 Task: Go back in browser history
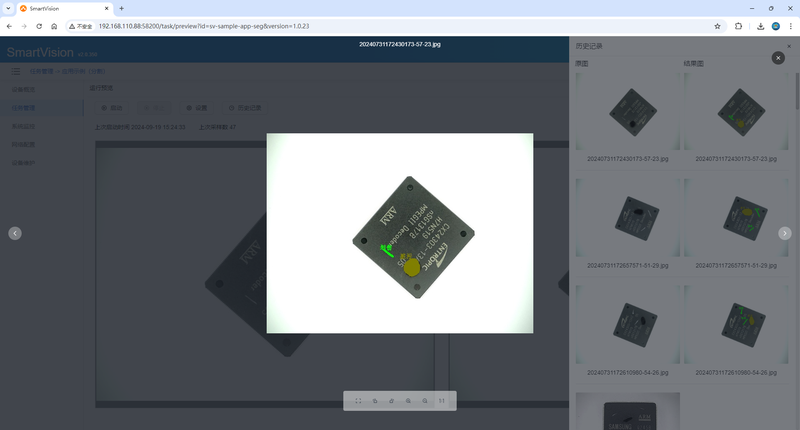pyautogui.click(x=9, y=26)
